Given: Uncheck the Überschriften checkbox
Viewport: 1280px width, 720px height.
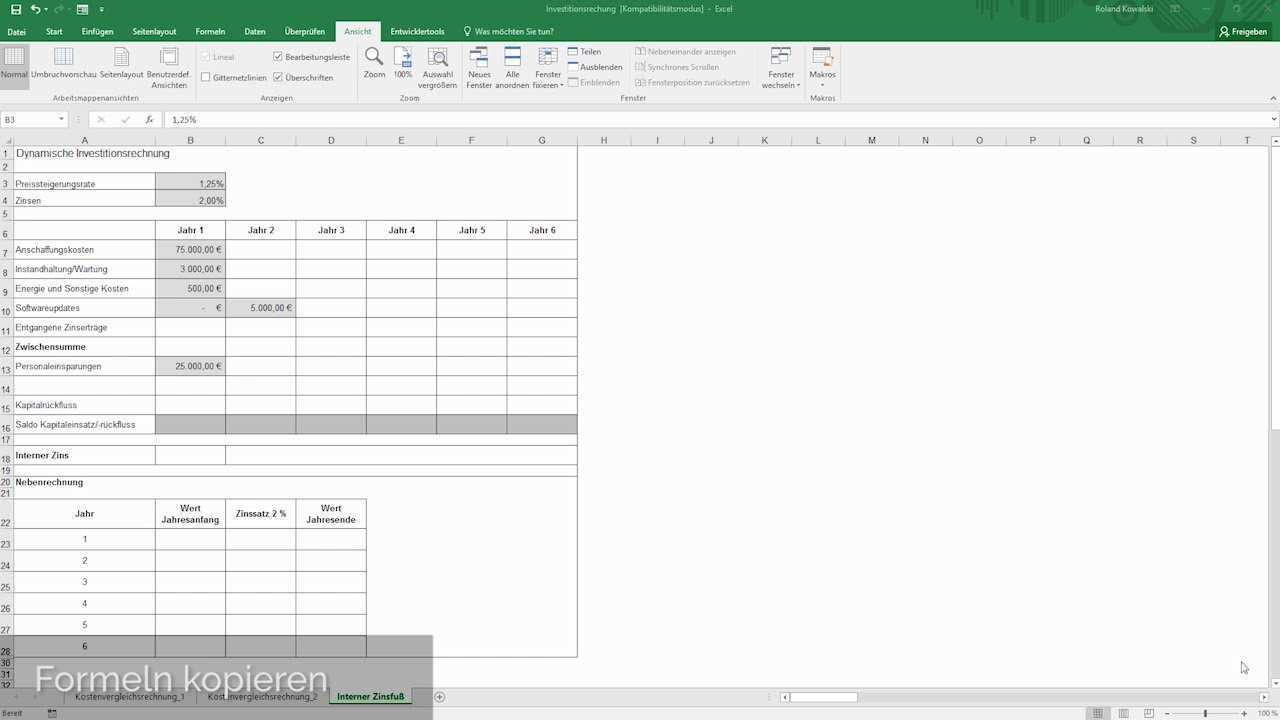Looking at the screenshot, I should (x=278, y=77).
